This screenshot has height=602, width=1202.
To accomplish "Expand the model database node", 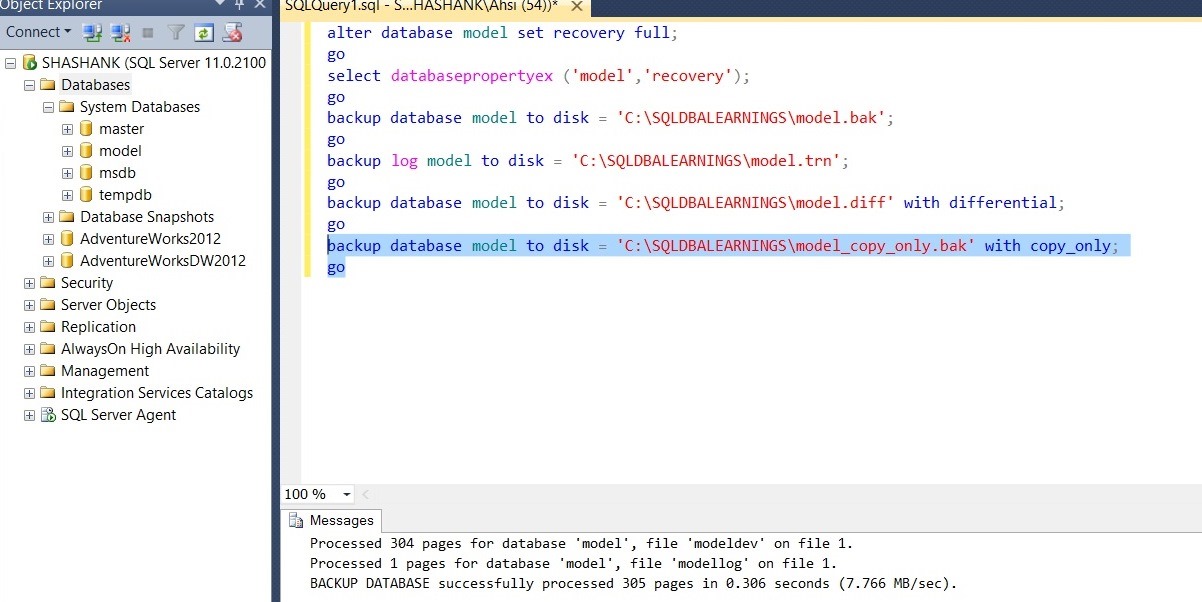I will pos(67,151).
